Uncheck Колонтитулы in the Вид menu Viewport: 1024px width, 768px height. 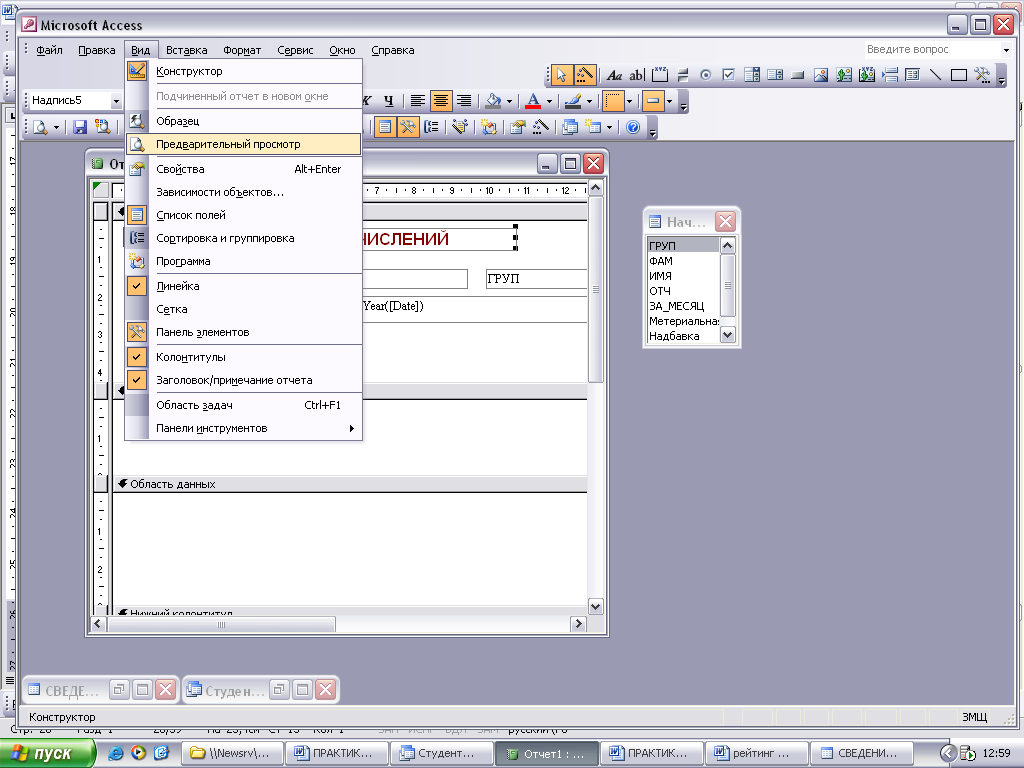point(243,357)
